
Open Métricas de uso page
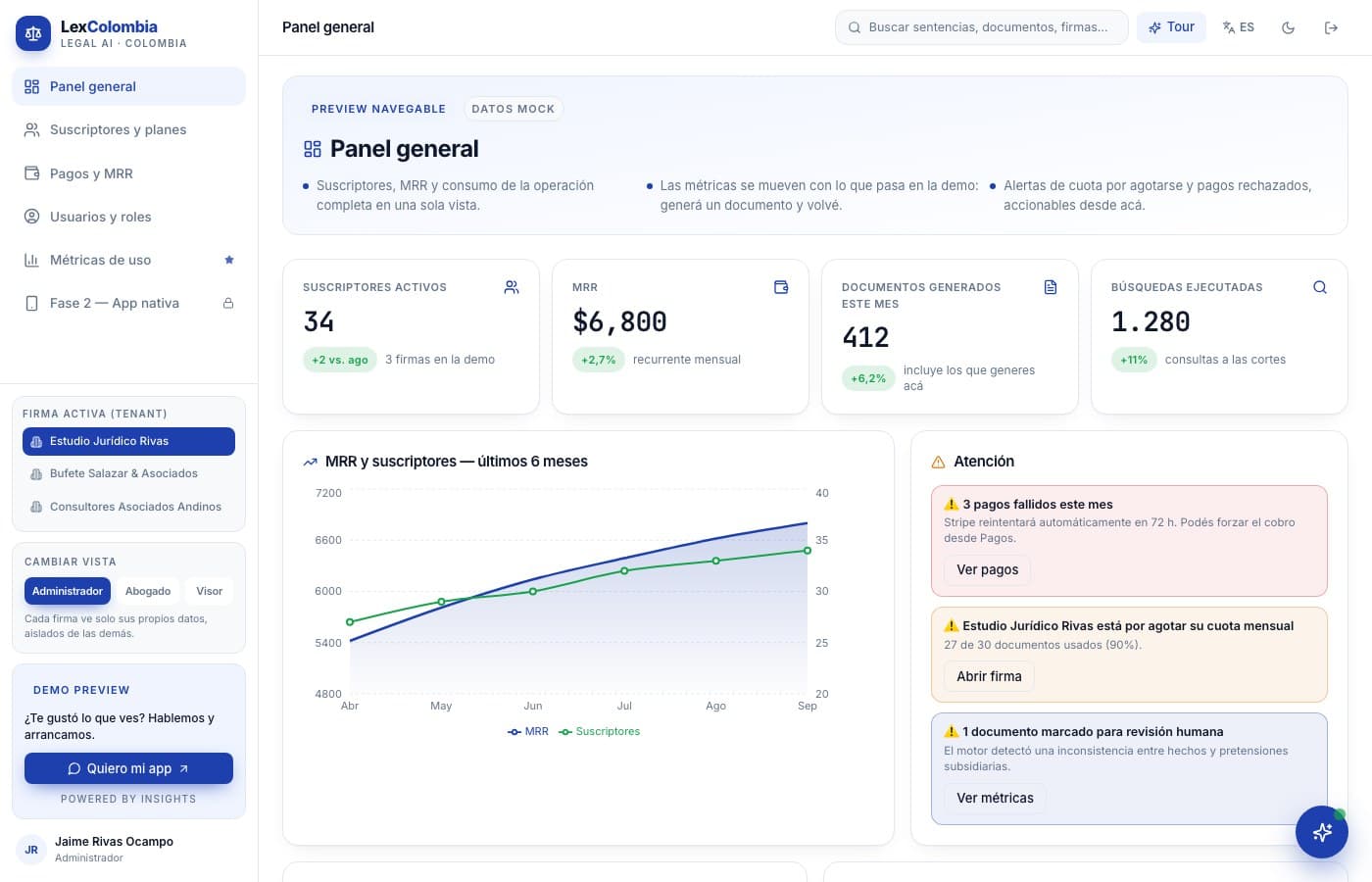pyautogui.click(x=128, y=260)
